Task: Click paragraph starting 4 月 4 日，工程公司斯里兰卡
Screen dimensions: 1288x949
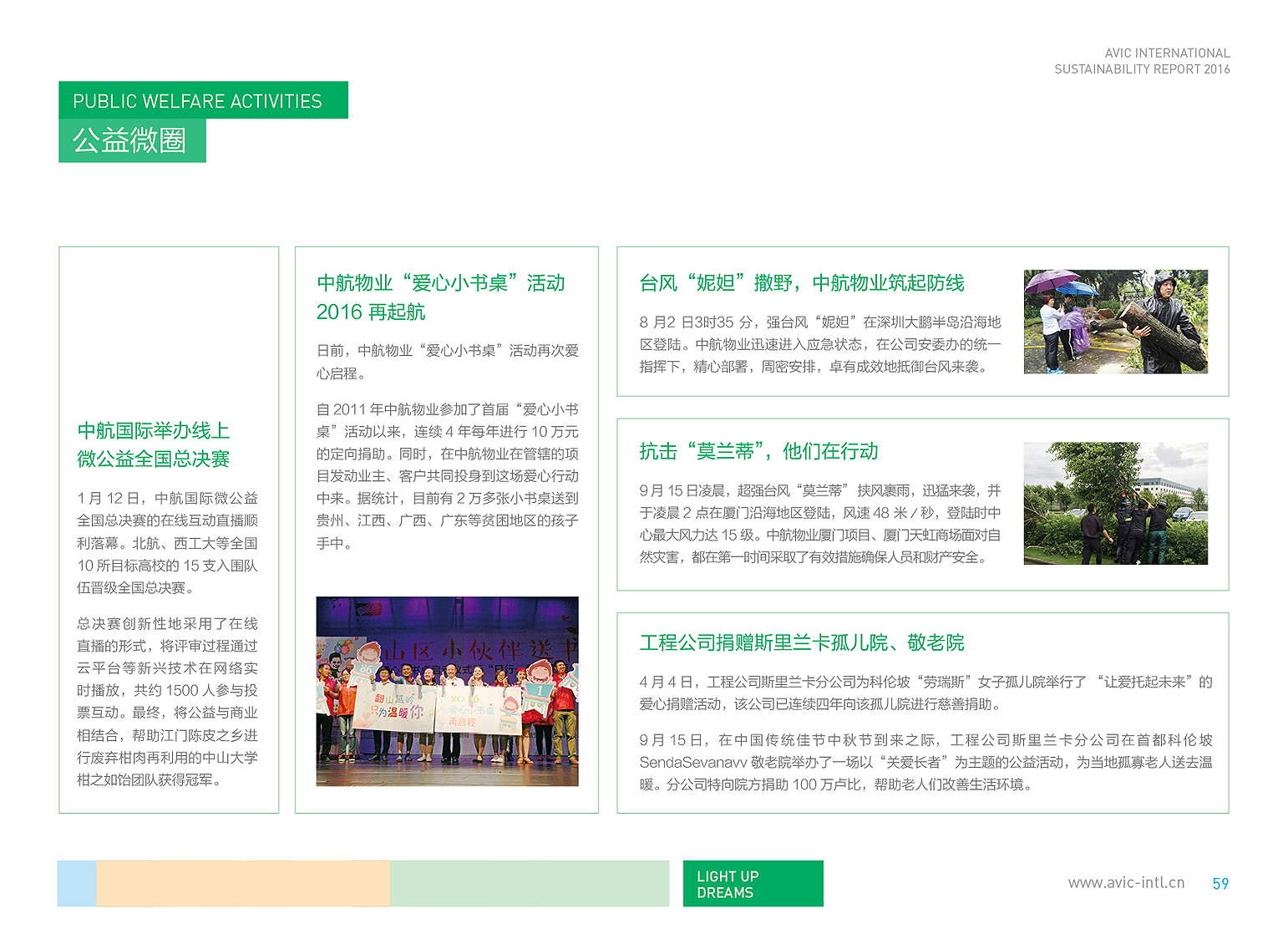Action: pyautogui.click(x=925, y=693)
